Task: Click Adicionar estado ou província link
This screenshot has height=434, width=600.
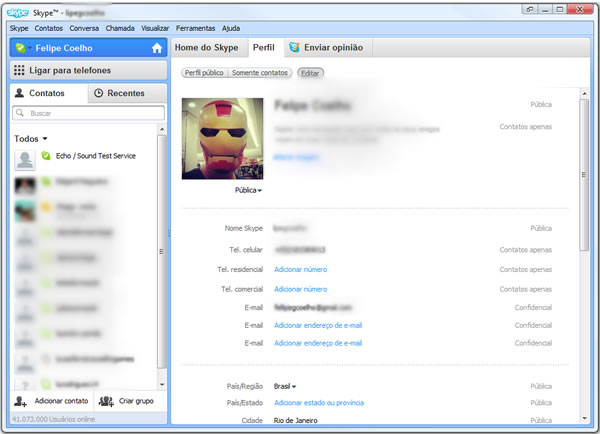Action: click(319, 403)
